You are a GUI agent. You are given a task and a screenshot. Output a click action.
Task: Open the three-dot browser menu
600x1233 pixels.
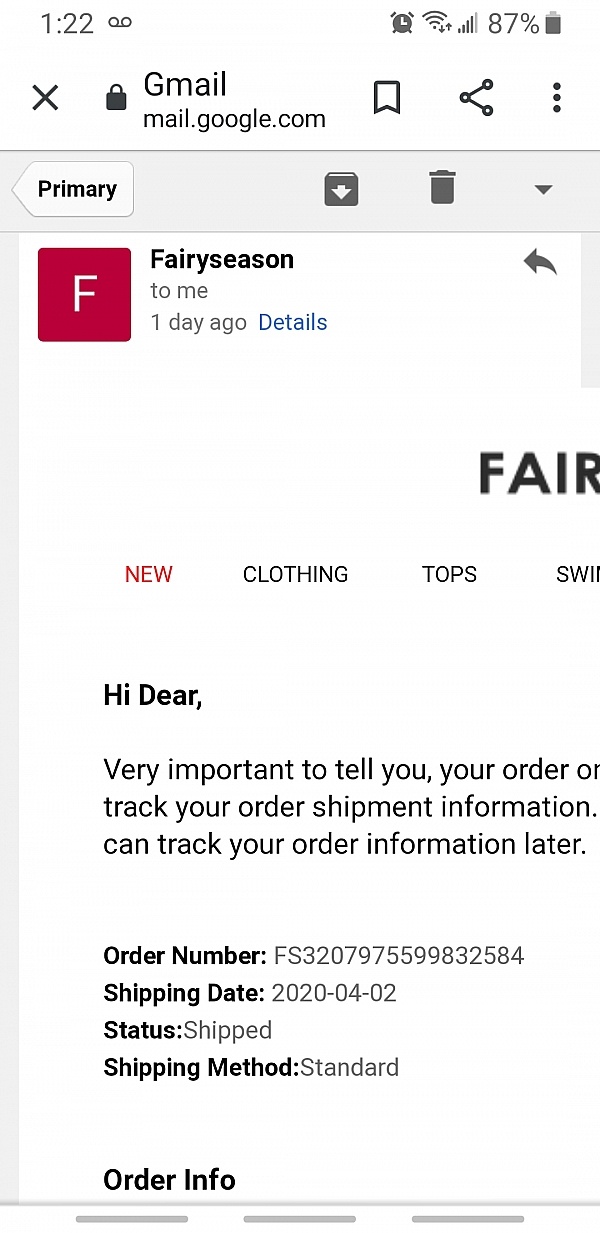557,98
